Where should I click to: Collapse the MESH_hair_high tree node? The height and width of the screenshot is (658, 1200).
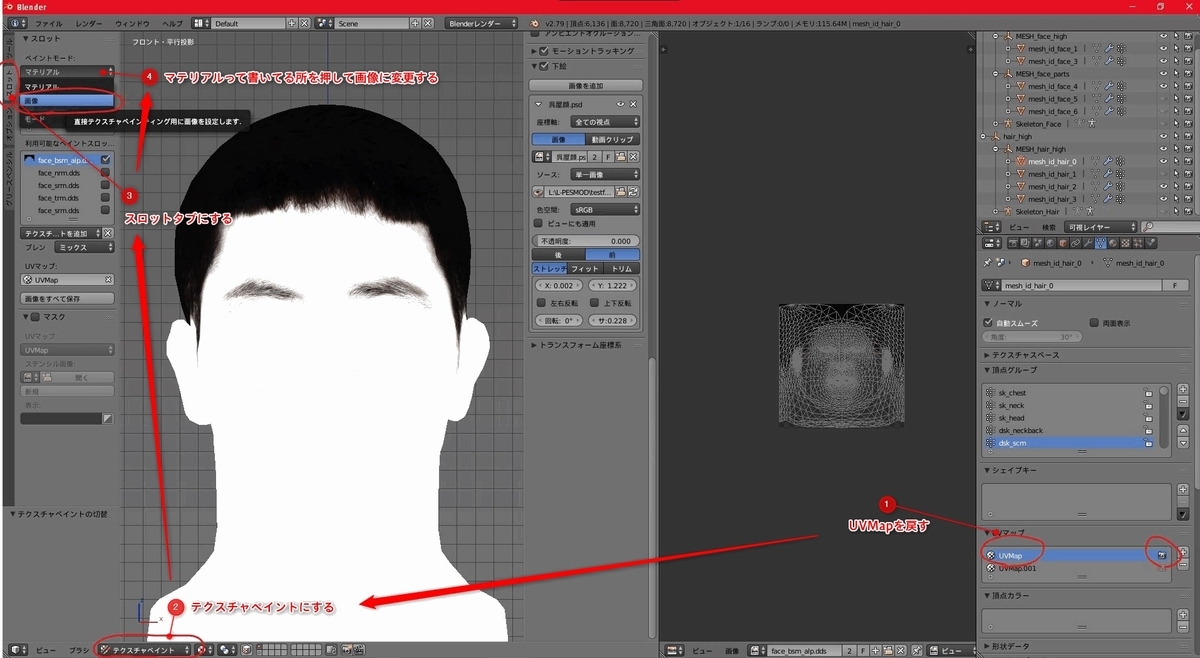tap(995, 149)
